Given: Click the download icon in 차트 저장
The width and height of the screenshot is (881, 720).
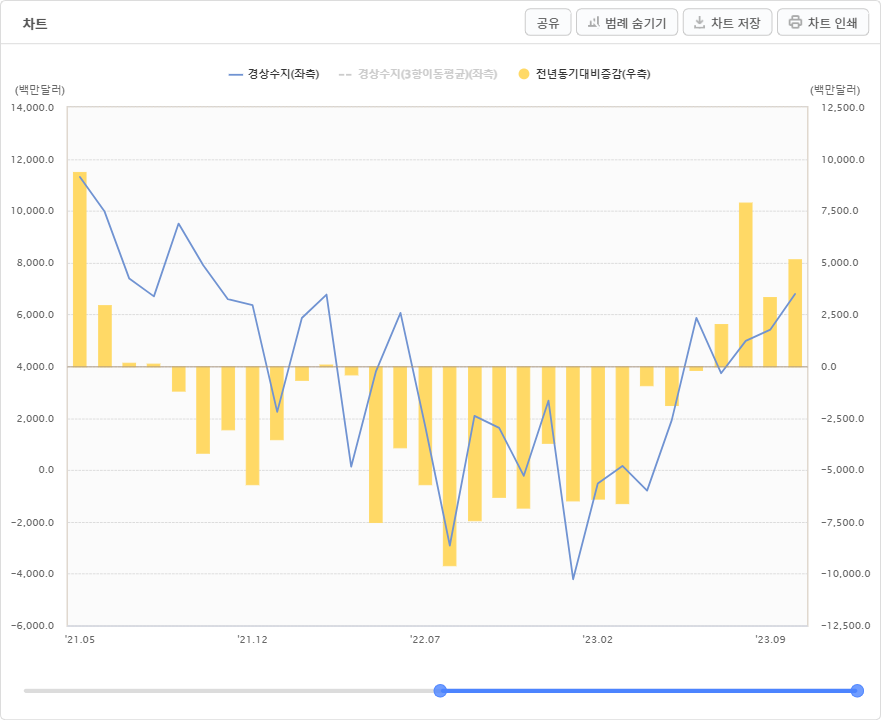Looking at the screenshot, I should 700,22.
